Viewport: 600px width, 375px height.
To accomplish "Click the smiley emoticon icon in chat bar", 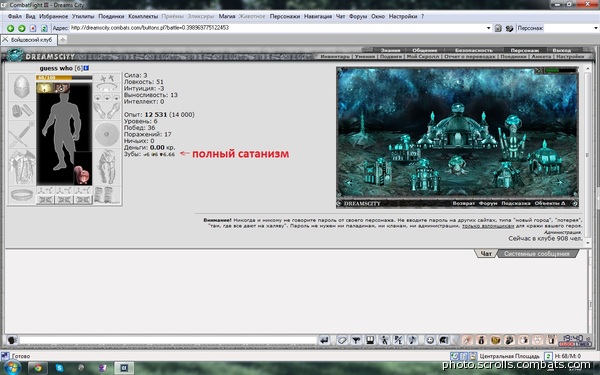I will point(430,340).
